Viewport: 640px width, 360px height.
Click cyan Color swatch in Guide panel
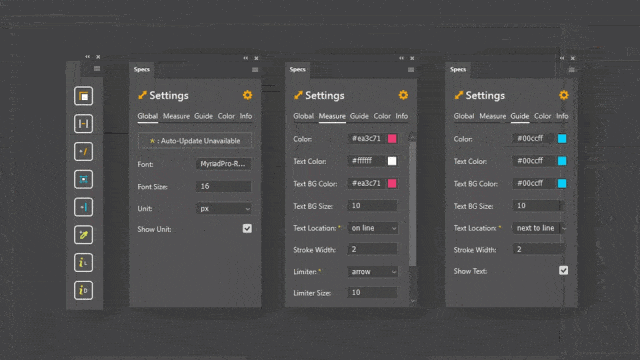point(562,138)
